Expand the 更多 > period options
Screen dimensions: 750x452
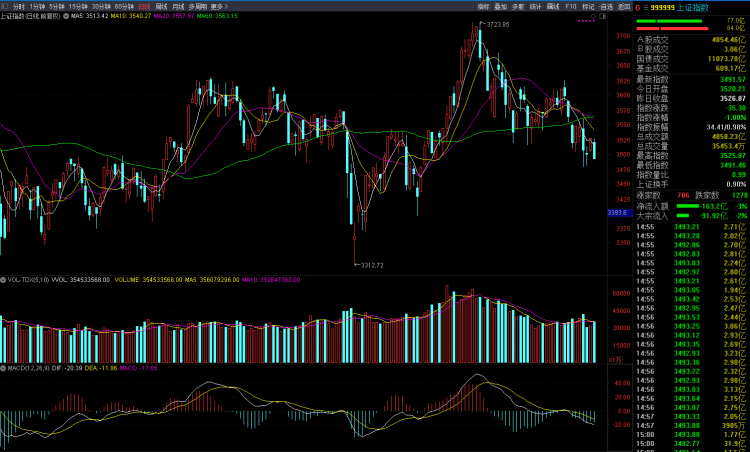pos(219,7)
